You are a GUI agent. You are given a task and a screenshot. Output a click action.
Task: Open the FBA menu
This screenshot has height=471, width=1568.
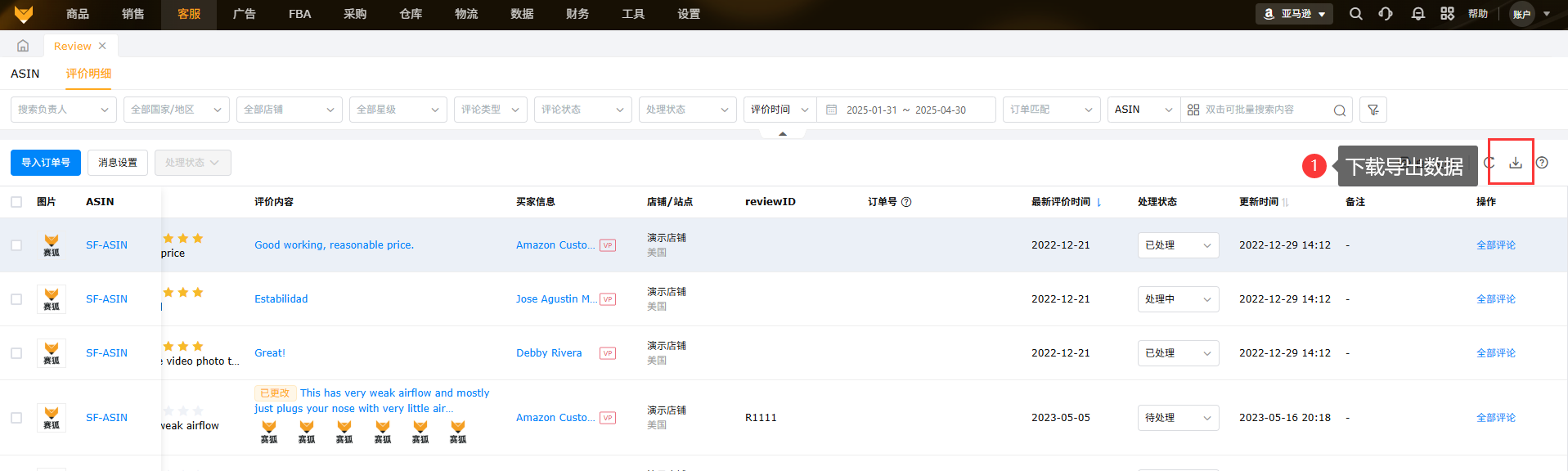(x=300, y=14)
